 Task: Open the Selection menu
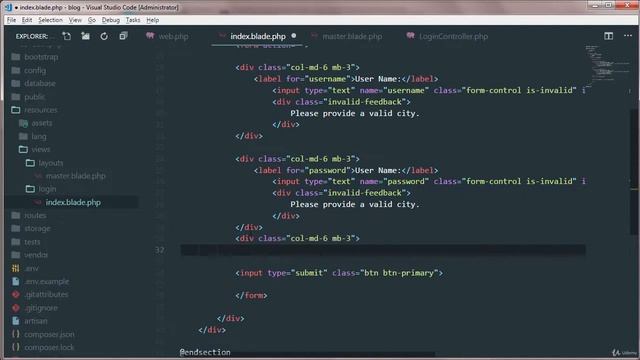pos(50,20)
